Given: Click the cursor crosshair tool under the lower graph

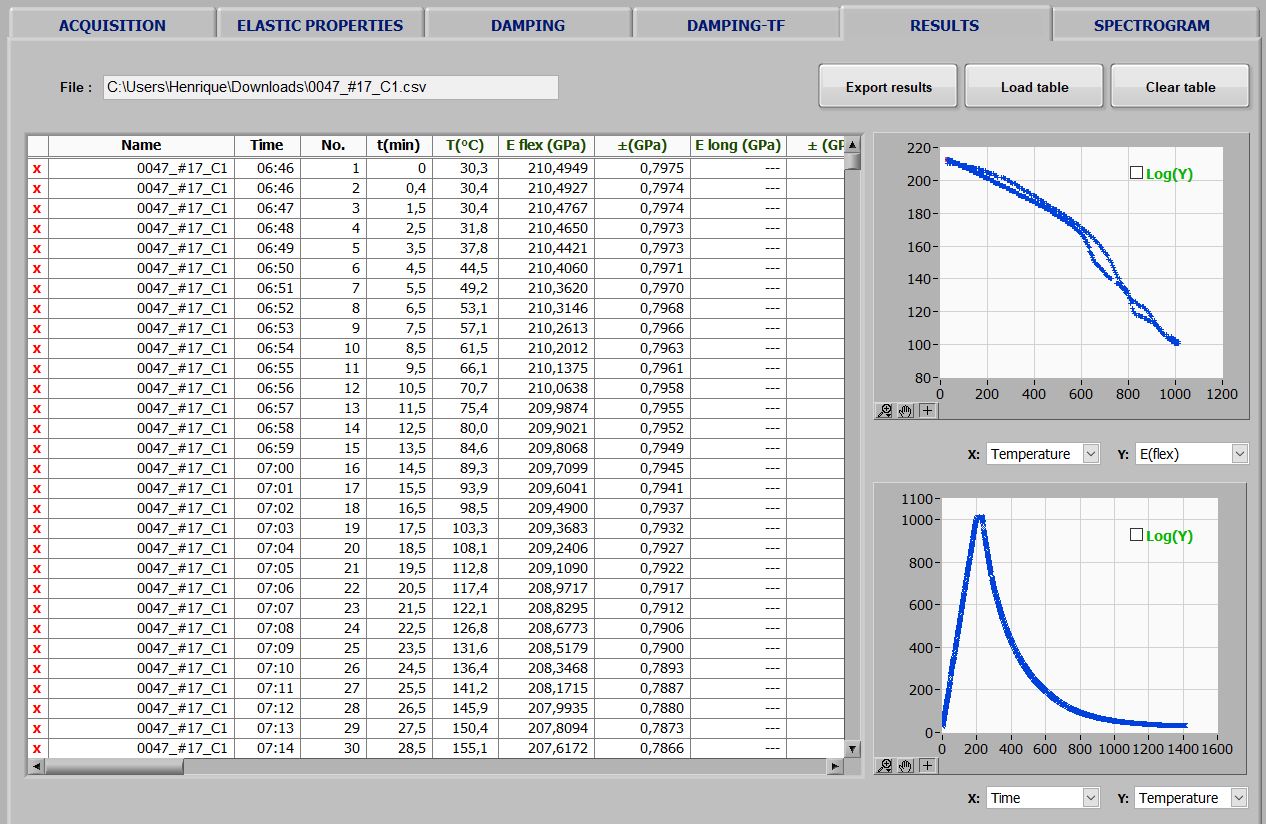Looking at the screenshot, I should coord(927,766).
